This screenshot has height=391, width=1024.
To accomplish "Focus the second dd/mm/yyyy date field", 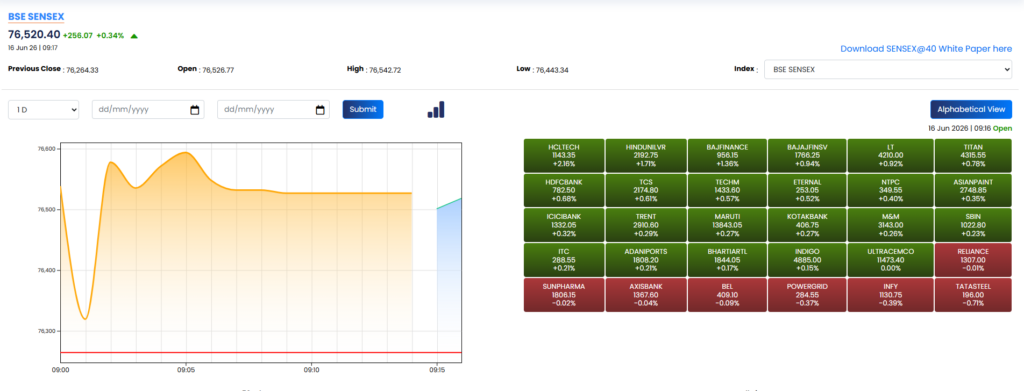I will (x=274, y=110).
